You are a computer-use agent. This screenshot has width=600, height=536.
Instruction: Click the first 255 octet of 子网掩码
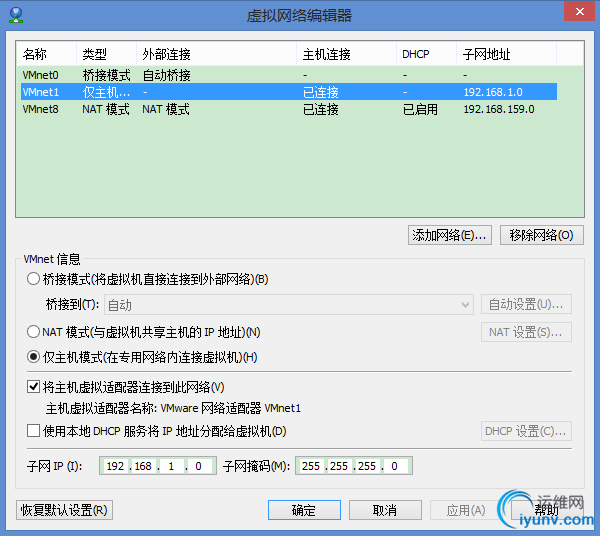(311, 466)
